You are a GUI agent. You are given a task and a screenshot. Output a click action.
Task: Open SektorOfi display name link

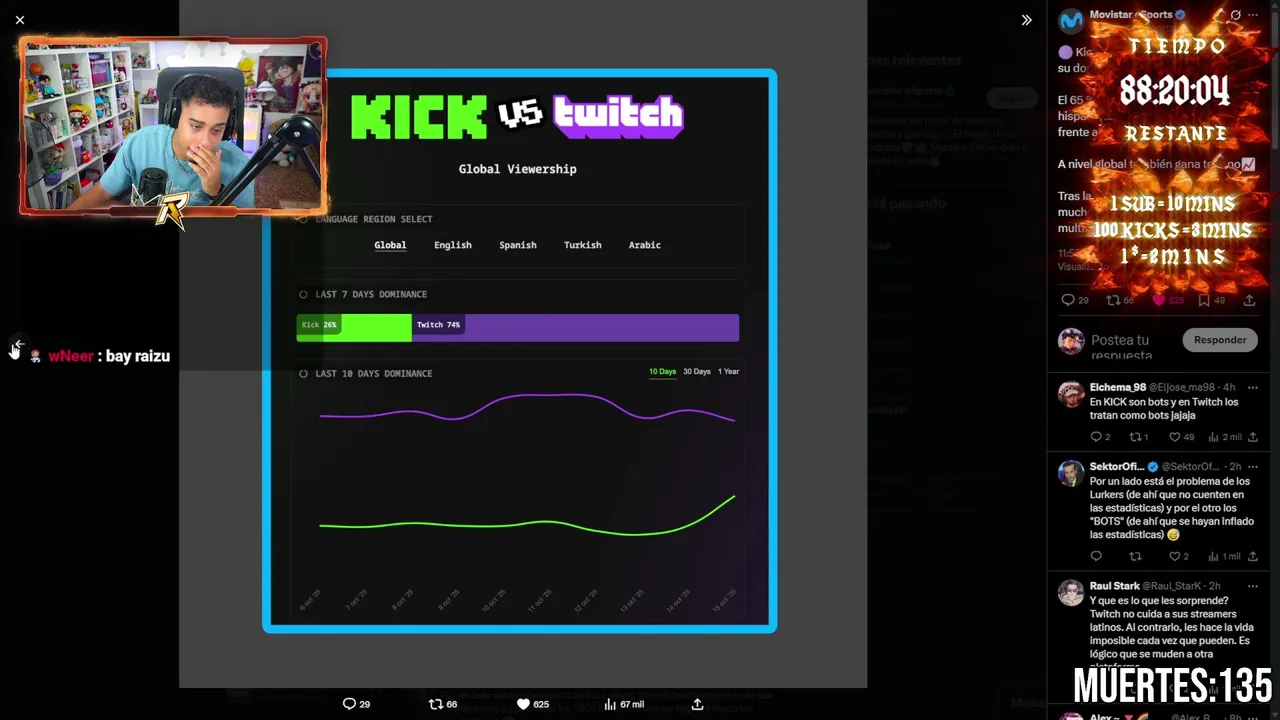(1117, 467)
